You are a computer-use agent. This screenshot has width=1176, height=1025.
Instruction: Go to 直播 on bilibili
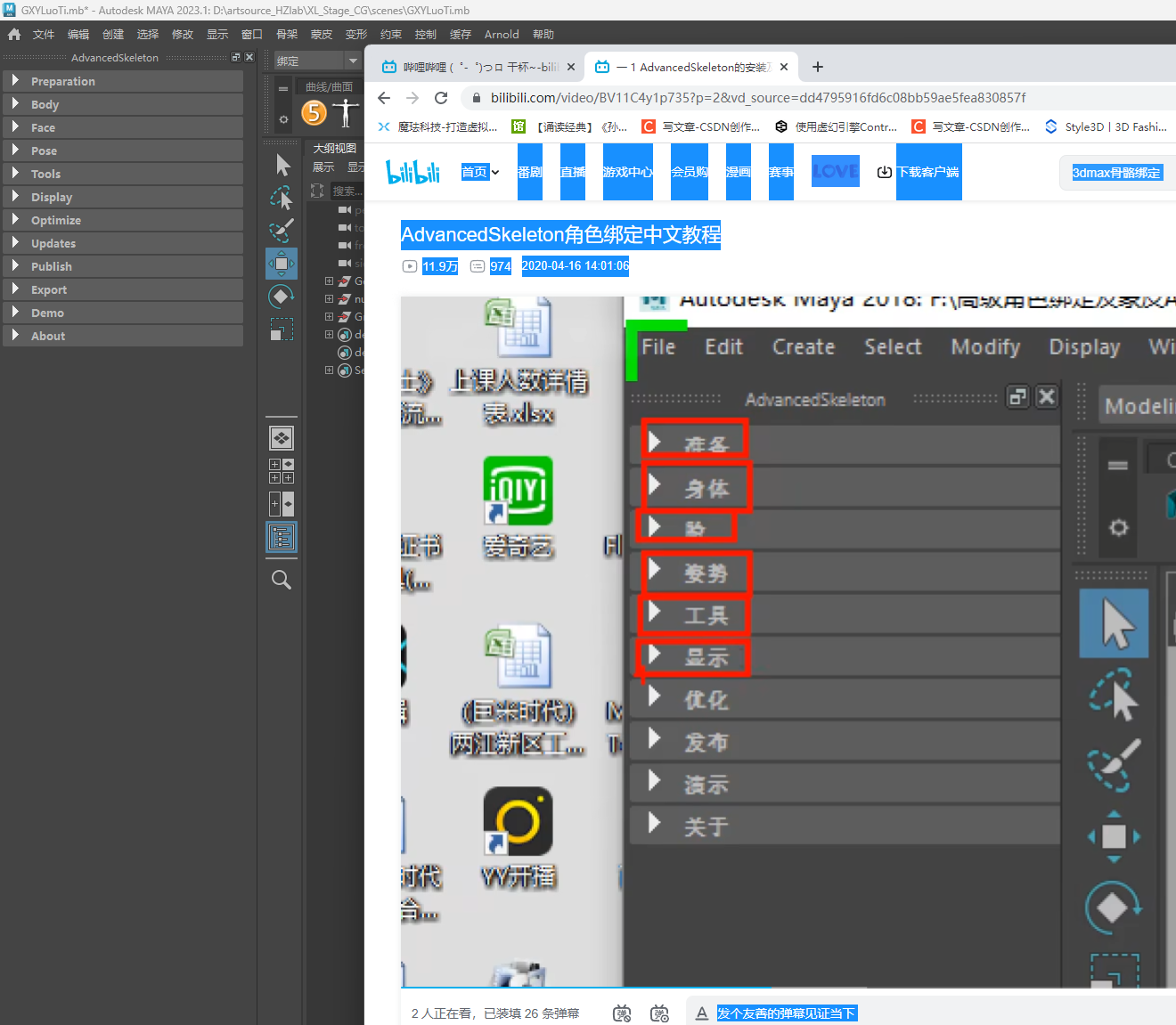573,172
